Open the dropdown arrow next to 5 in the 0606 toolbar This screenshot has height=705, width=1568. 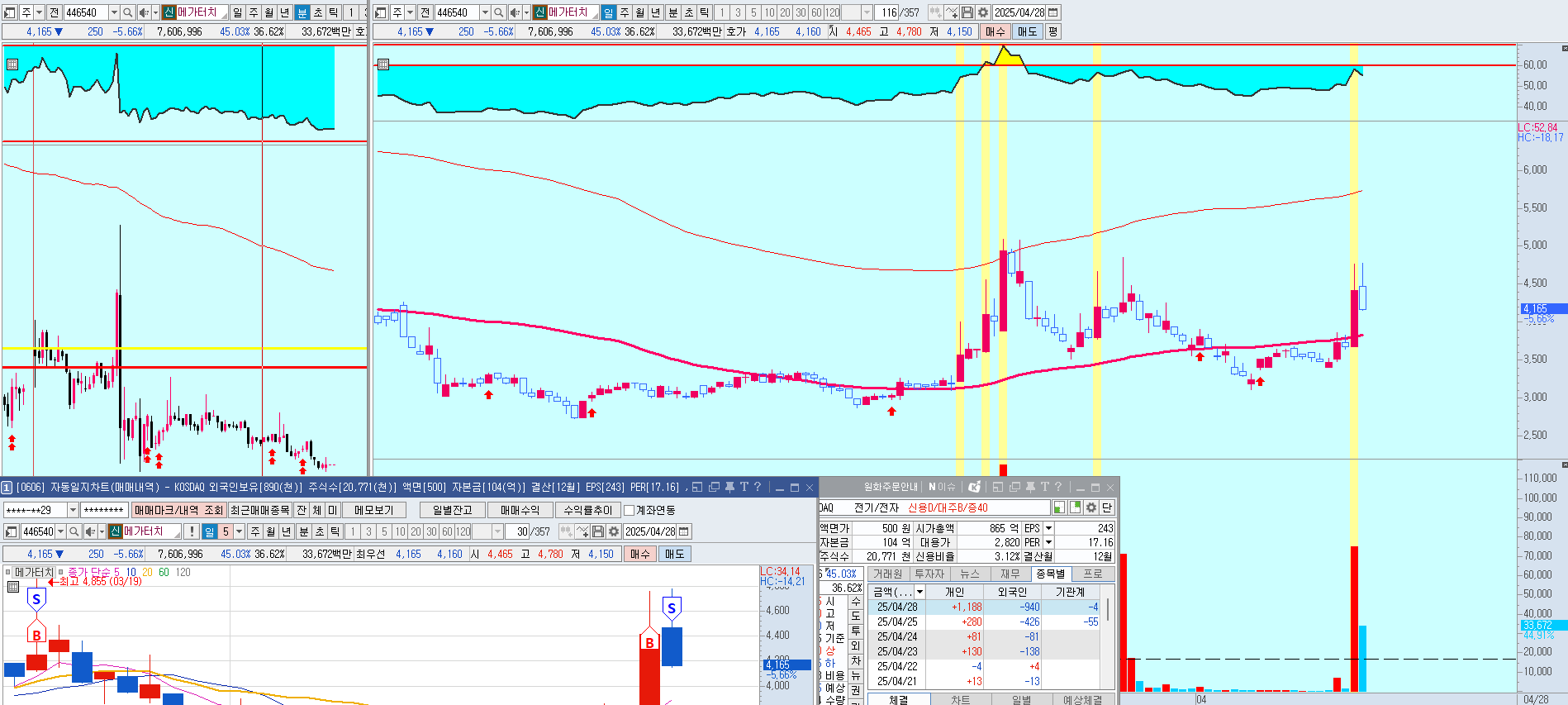click(240, 531)
